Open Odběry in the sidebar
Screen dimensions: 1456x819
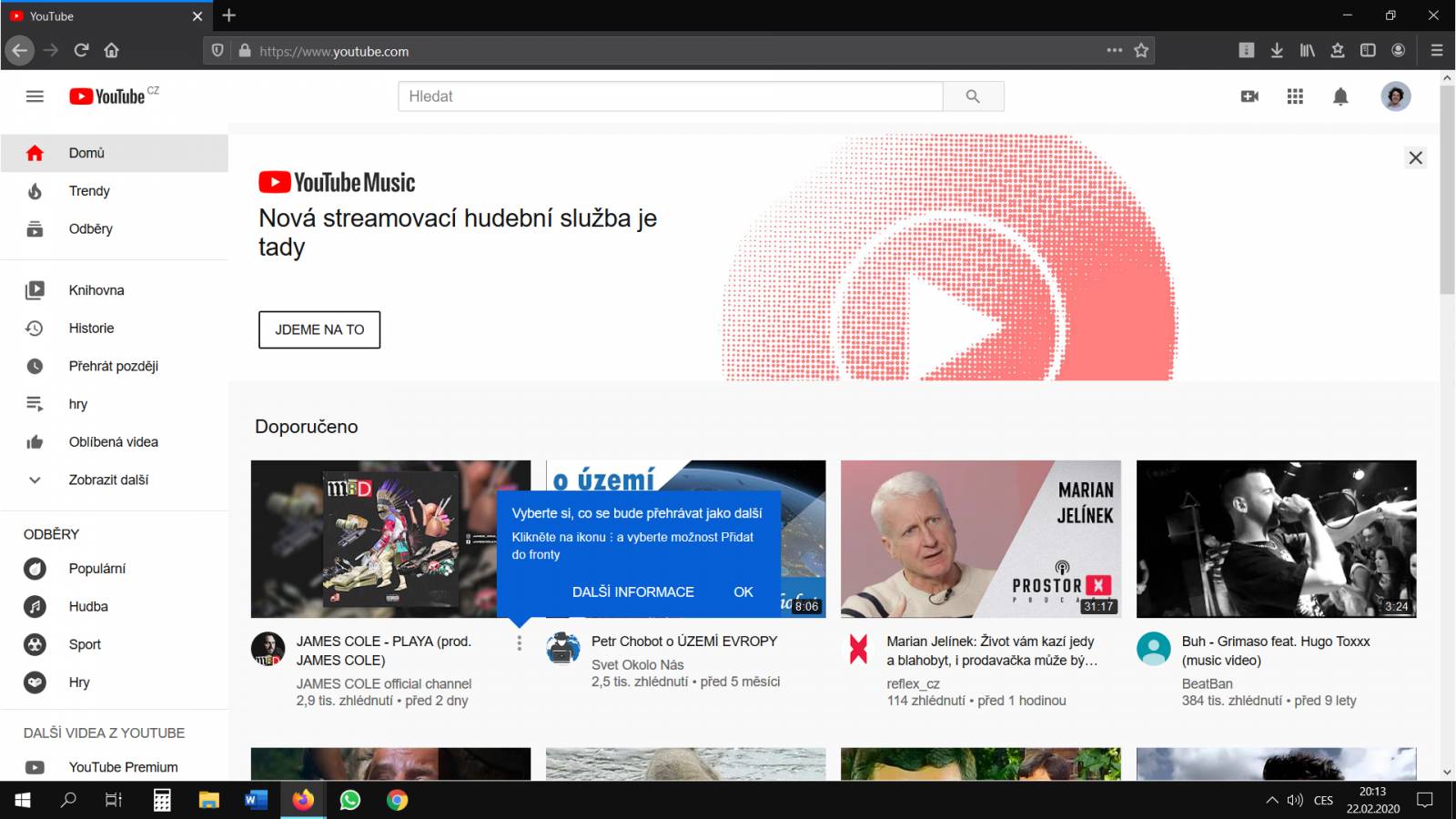(114, 229)
